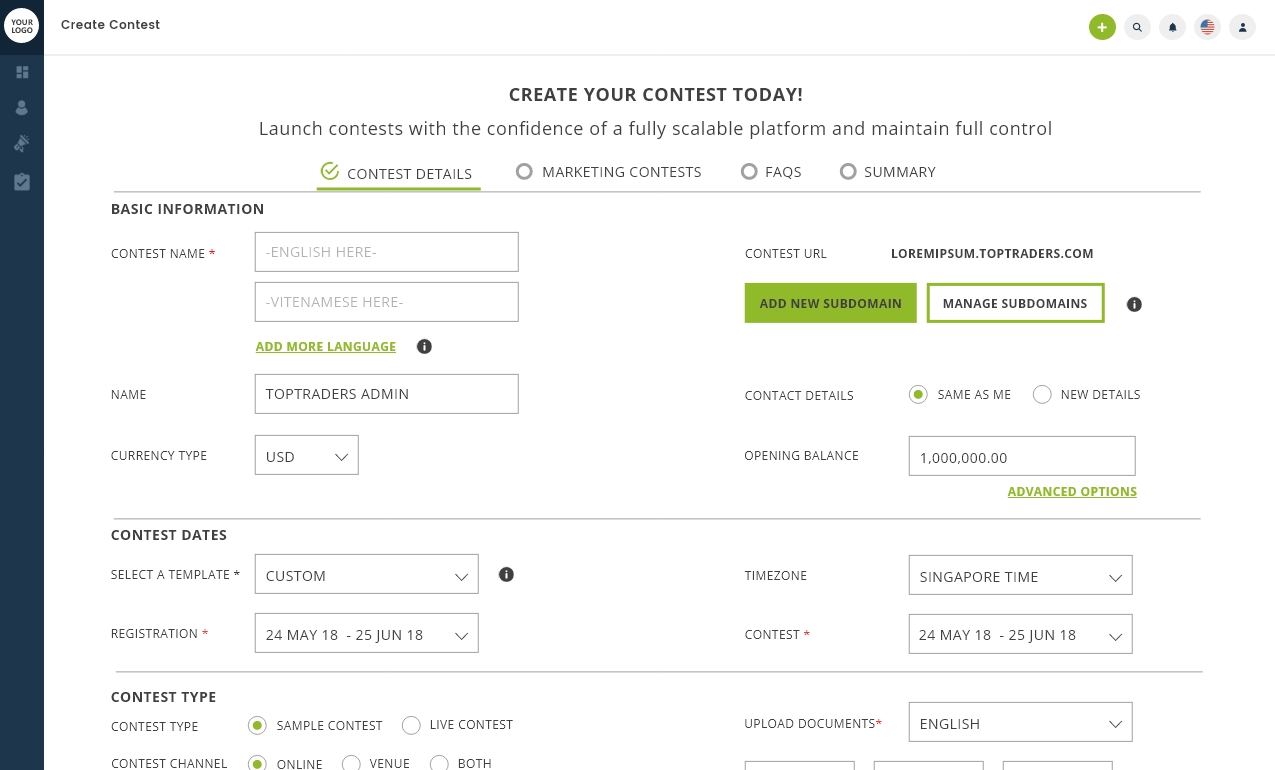Viewport: 1275px width, 770px height.
Task: Click the green plus add button
Action: click(x=1101, y=27)
